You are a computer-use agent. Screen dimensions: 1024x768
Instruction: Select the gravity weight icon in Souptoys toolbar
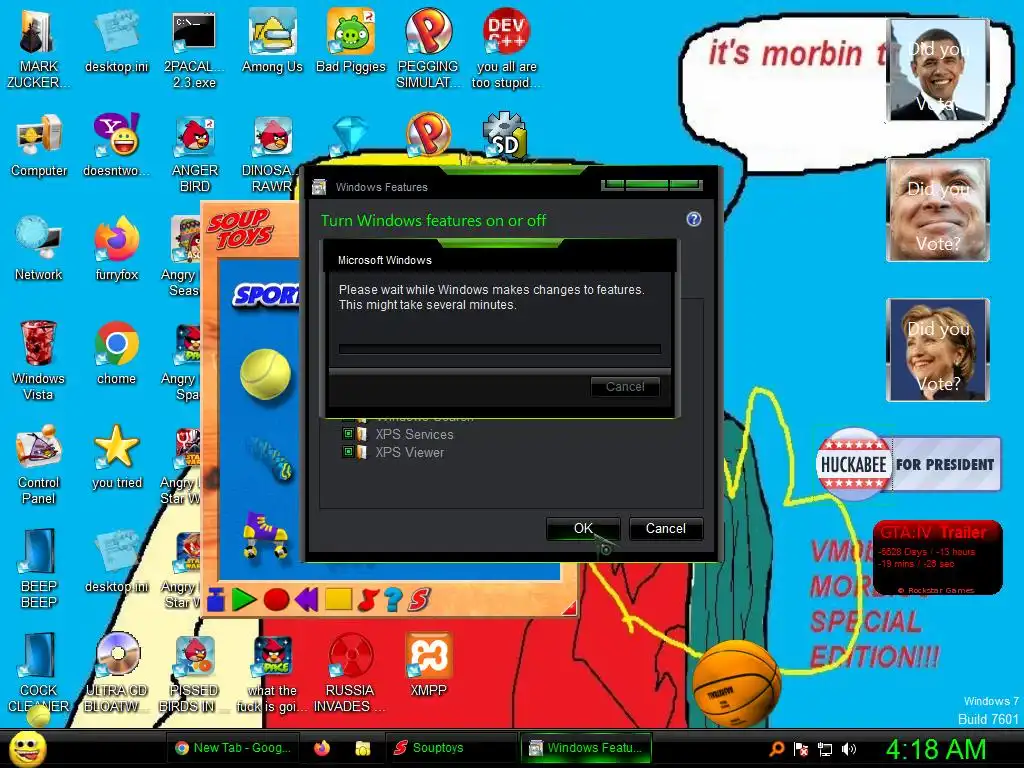tap(216, 599)
